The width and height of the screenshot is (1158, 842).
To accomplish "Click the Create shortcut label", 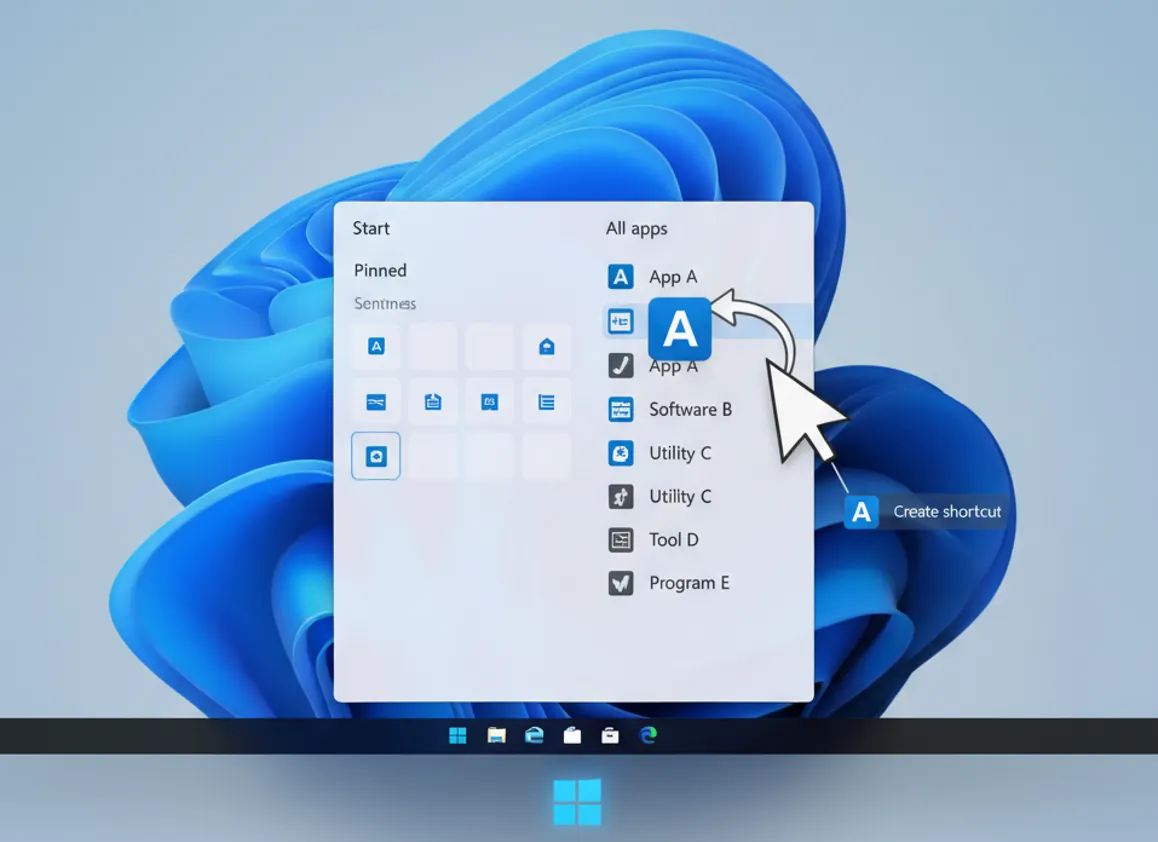I will (x=946, y=511).
